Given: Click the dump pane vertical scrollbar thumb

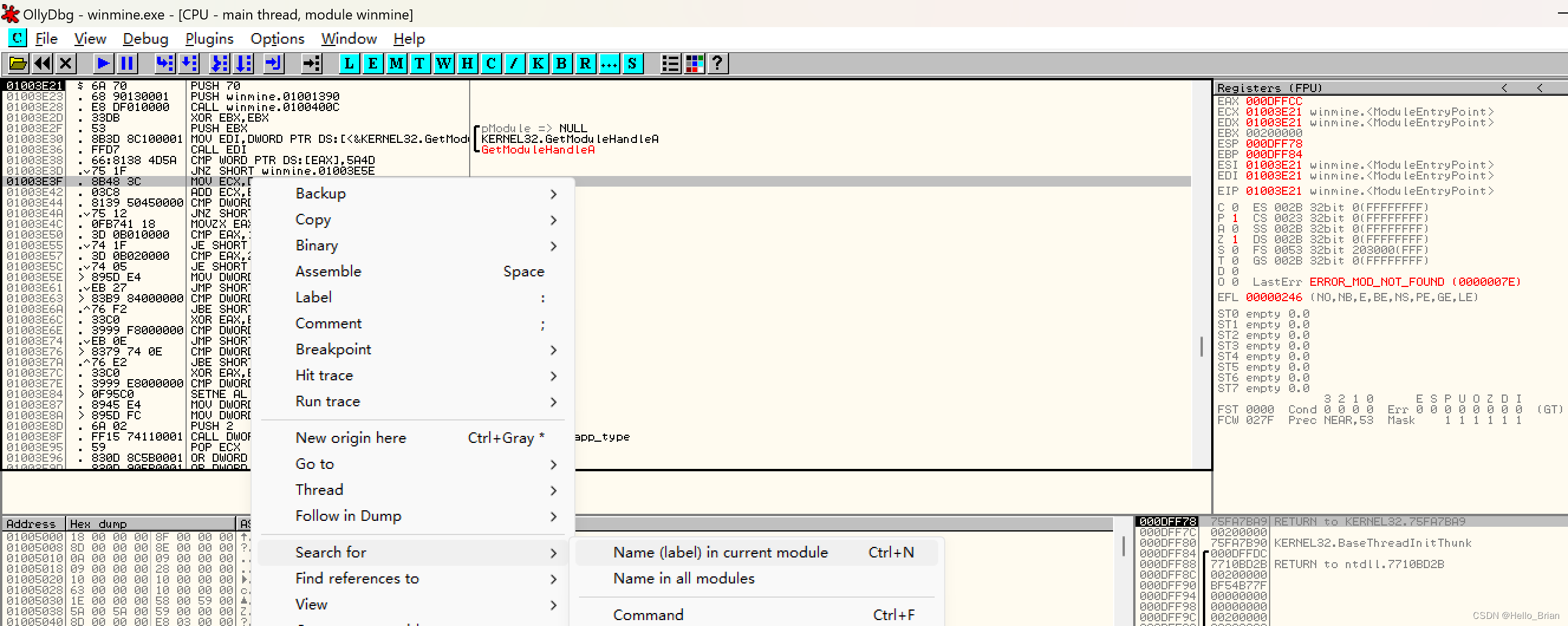Looking at the screenshot, I should pos(1123,545).
